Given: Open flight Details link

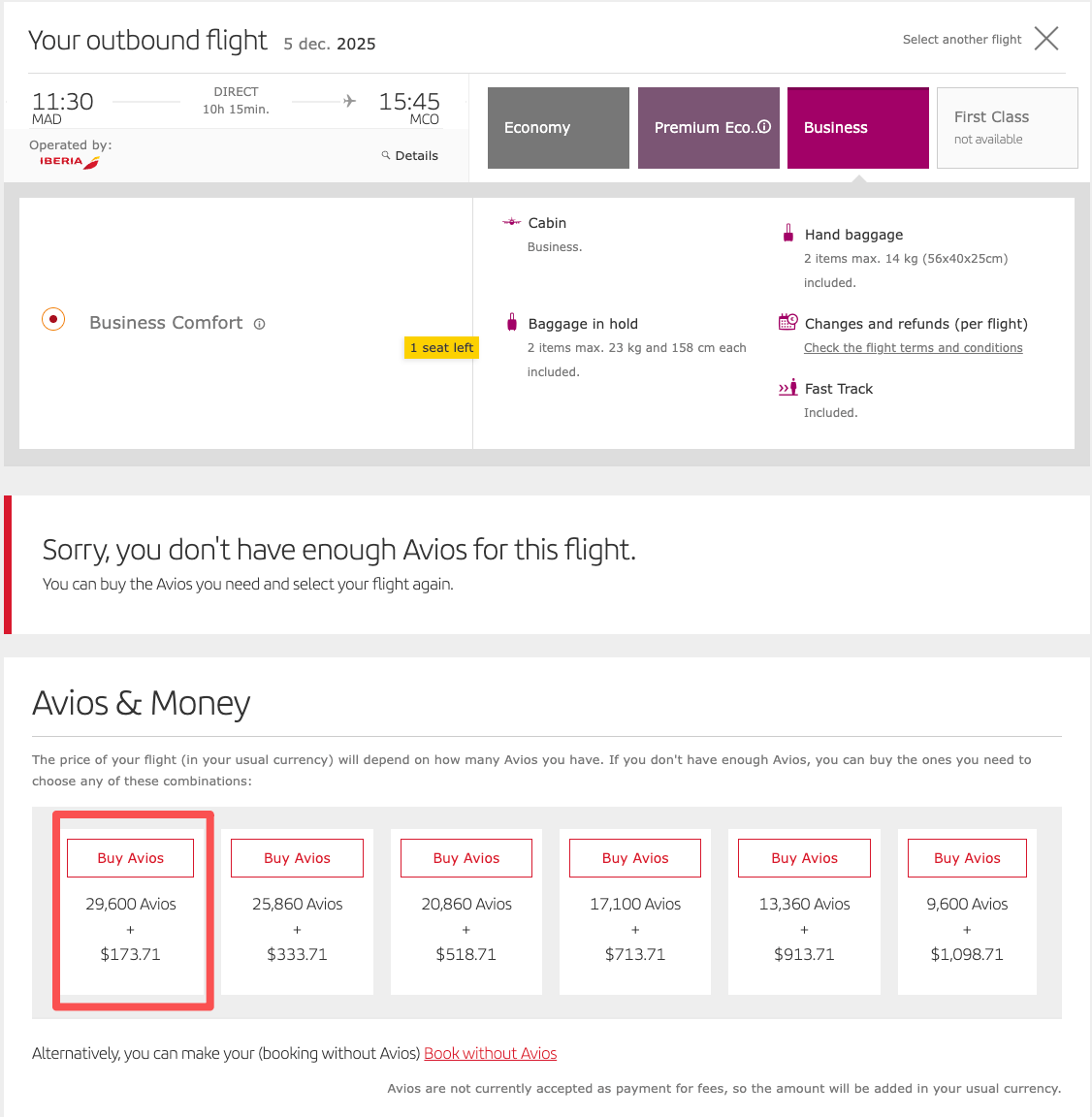Looking at the screenshot, I should coord(416,155).
